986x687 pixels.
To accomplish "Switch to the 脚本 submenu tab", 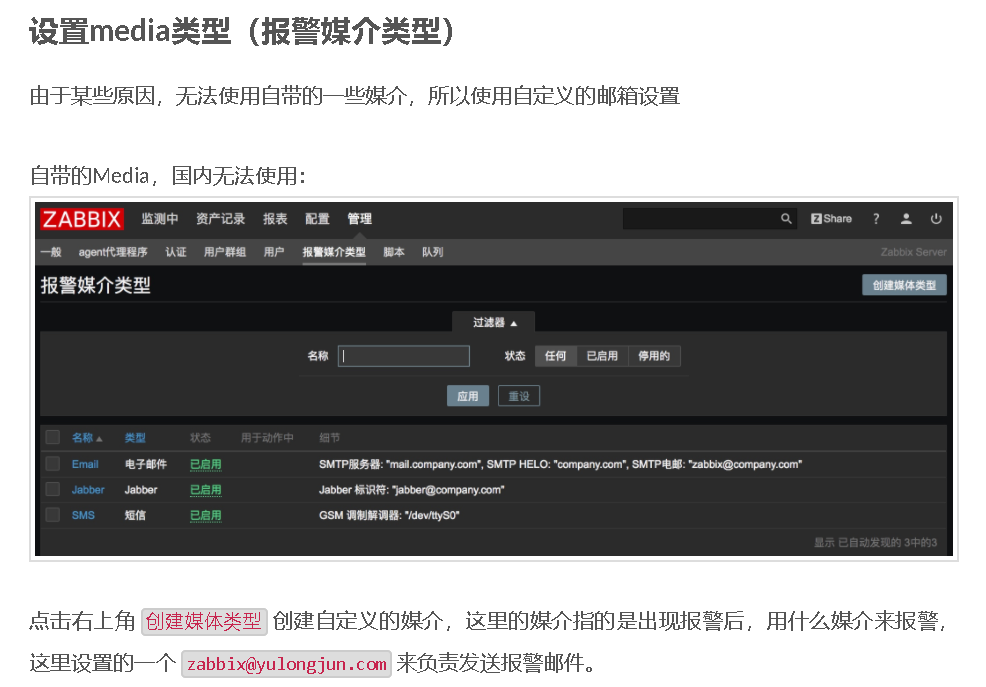I will [394, 252].
